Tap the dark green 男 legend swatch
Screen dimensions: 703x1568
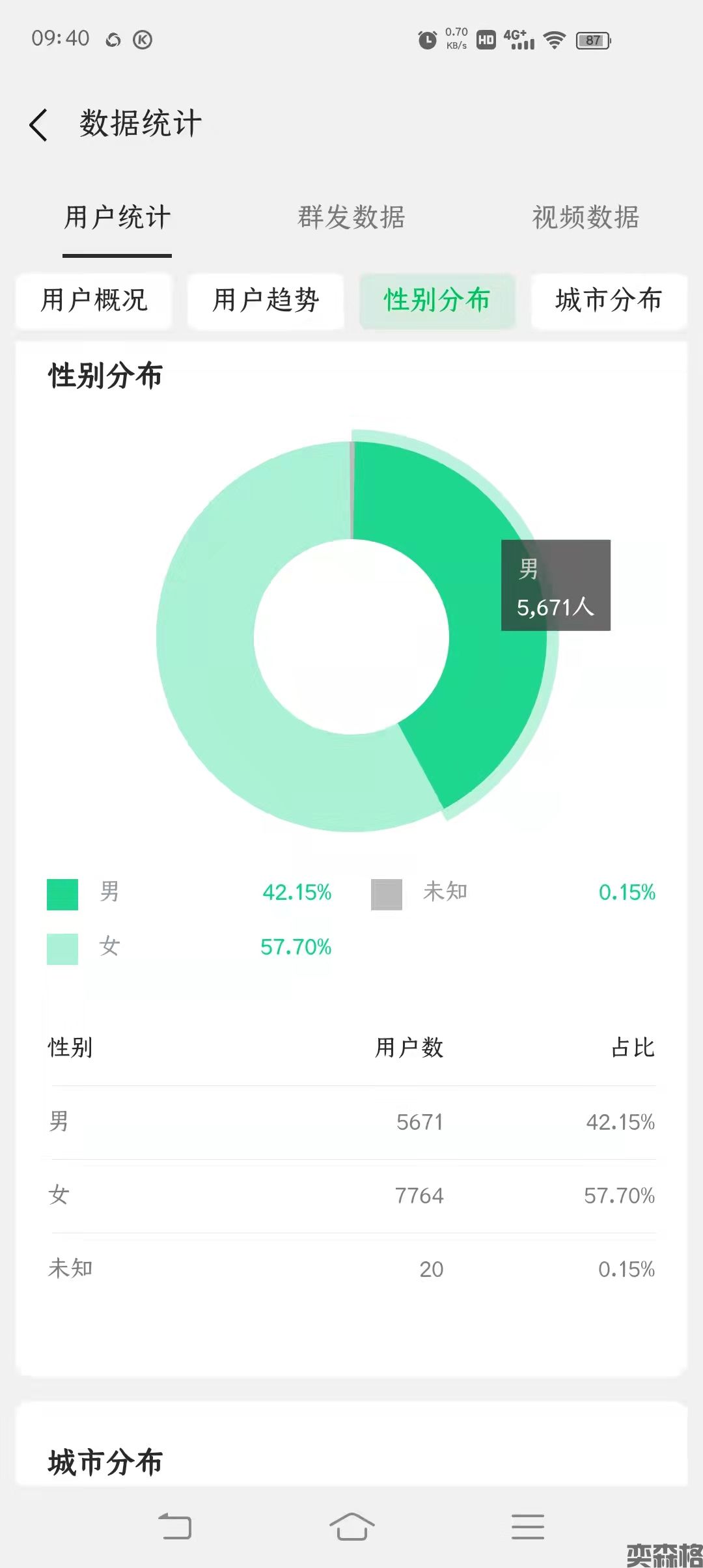pyautogui.click(x=62, y=894)
